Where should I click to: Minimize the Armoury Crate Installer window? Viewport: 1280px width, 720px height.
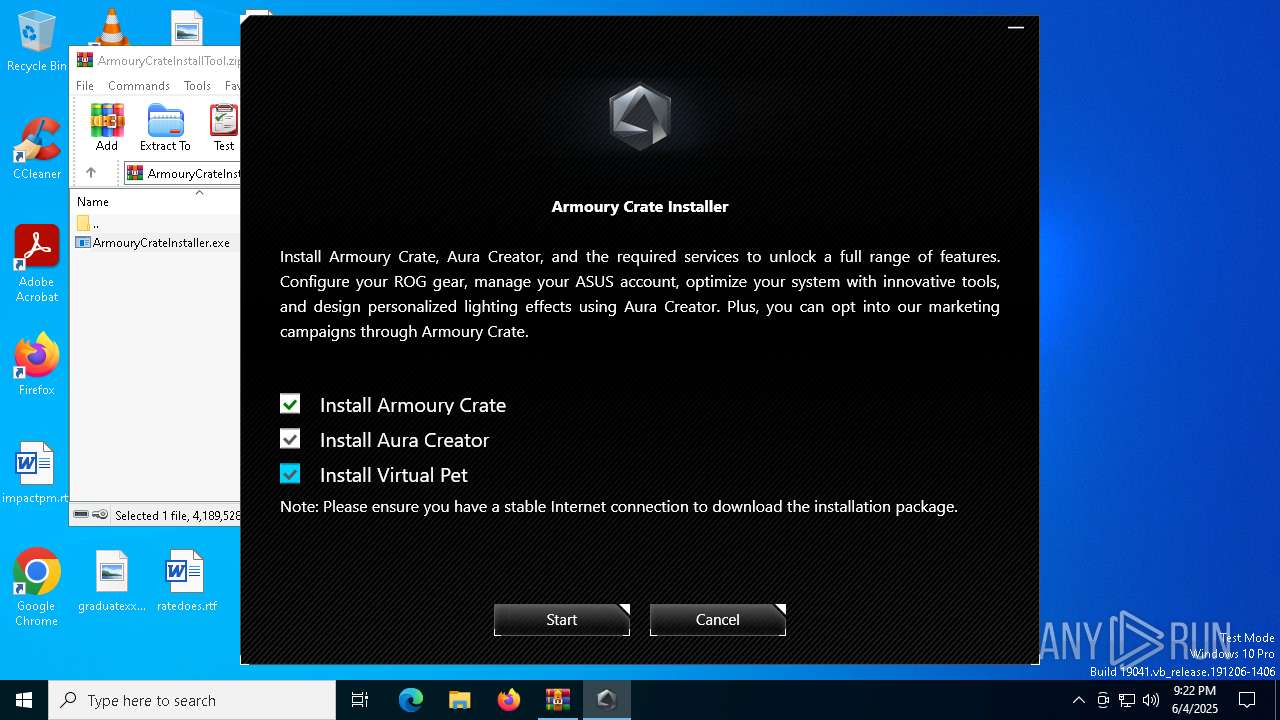coord(1016,28)
